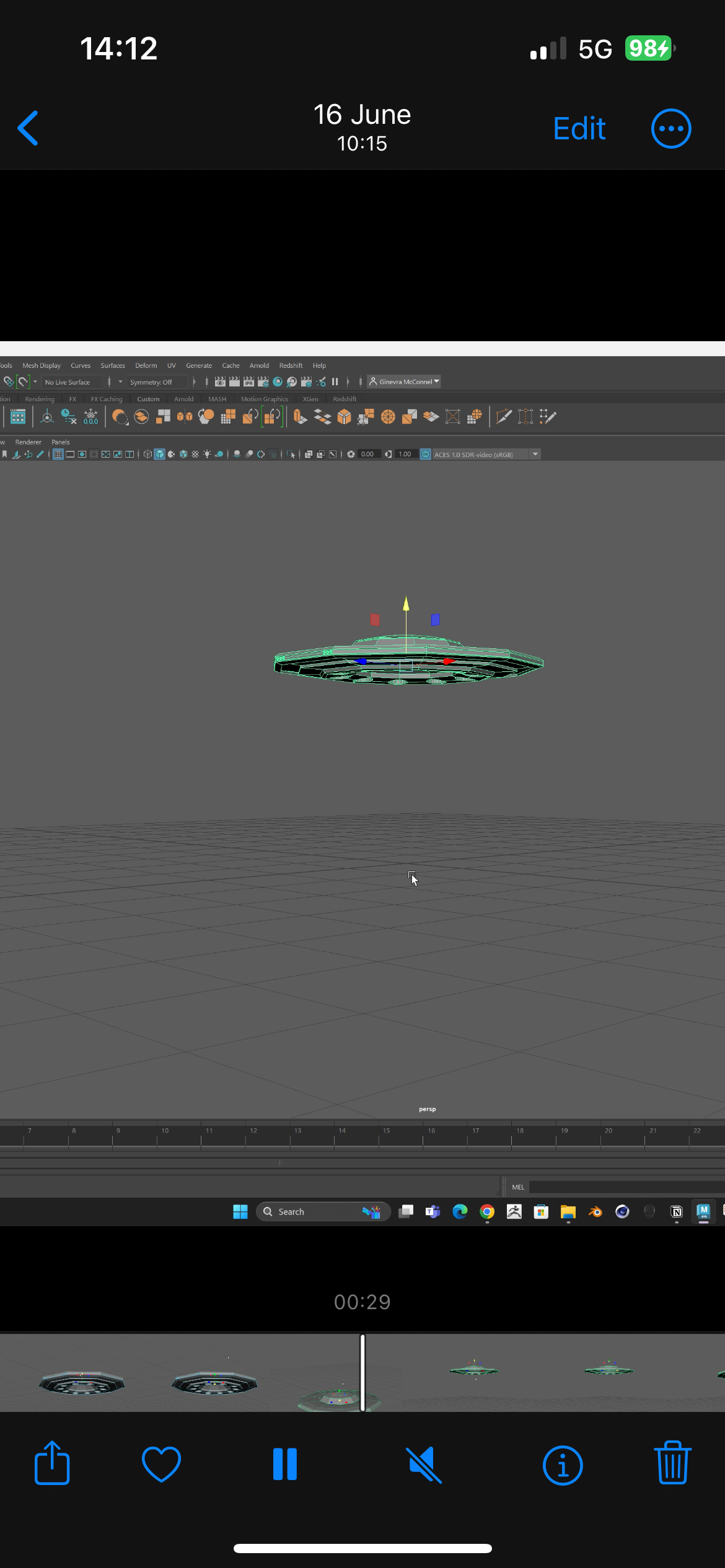This screenshot has height=1568, width=725.
Task: Delete the video with the trash icon
Action: [672, 1463]
